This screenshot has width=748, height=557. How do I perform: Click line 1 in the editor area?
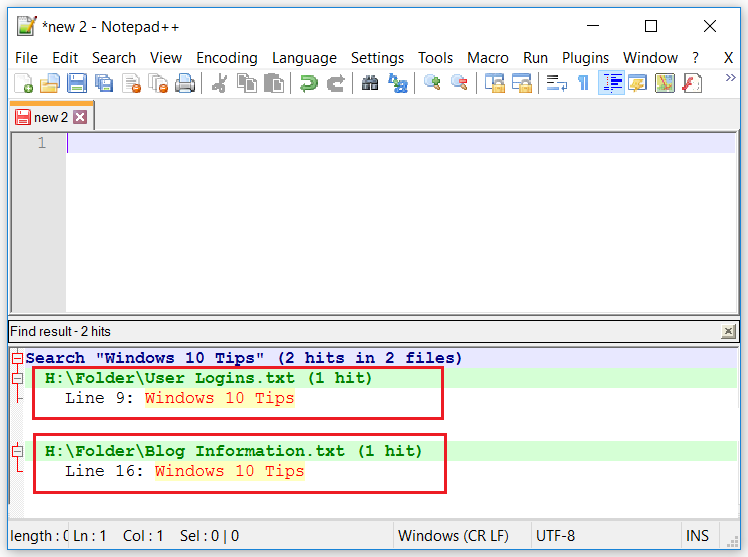[x=401, y=143]
